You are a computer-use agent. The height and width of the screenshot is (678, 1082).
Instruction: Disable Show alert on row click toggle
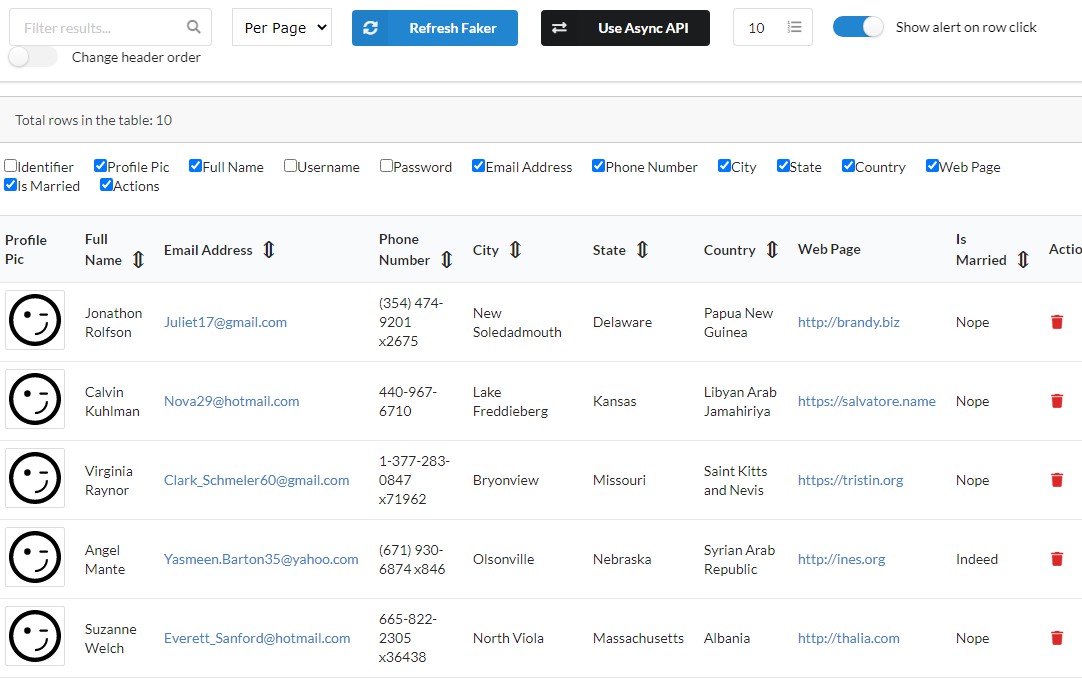[858, 27]
